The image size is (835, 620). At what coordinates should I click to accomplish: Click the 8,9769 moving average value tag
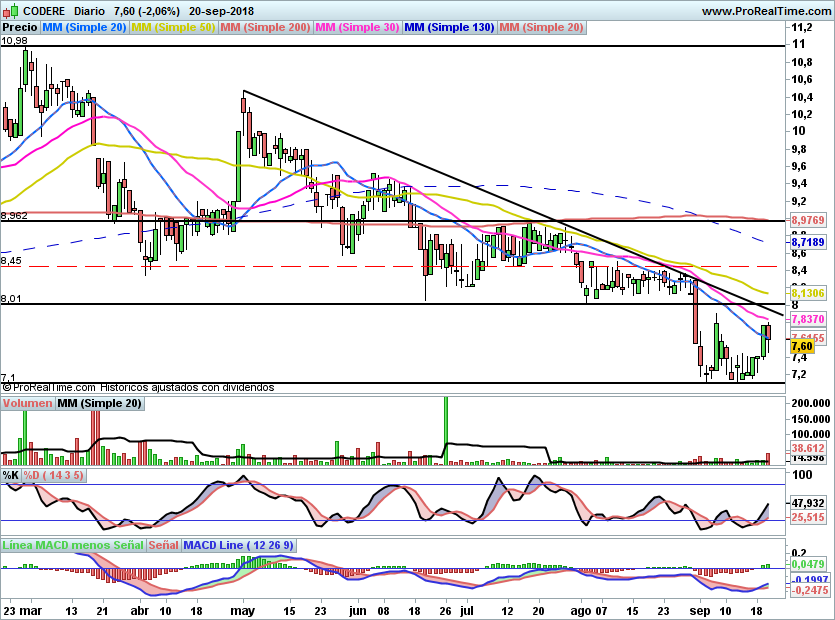pos(806,220)
